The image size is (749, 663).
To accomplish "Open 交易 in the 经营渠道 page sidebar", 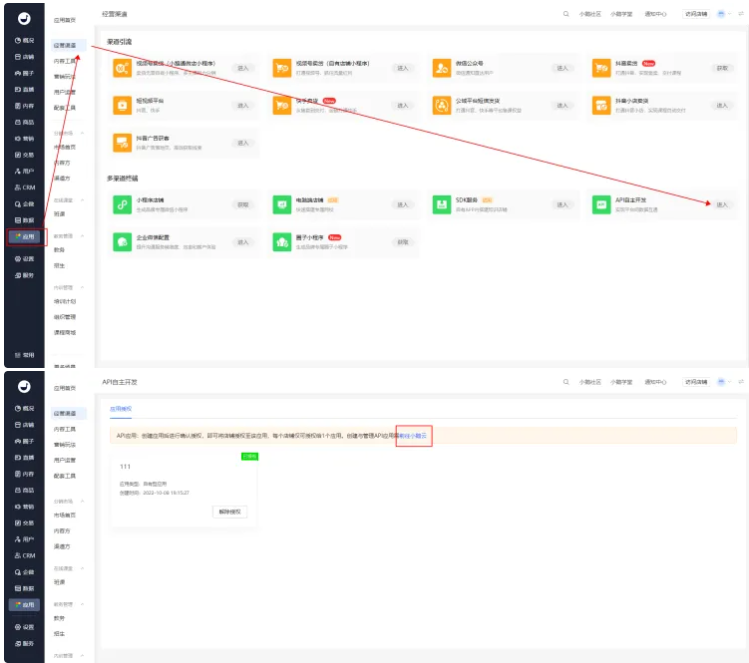I will [24, 155].
